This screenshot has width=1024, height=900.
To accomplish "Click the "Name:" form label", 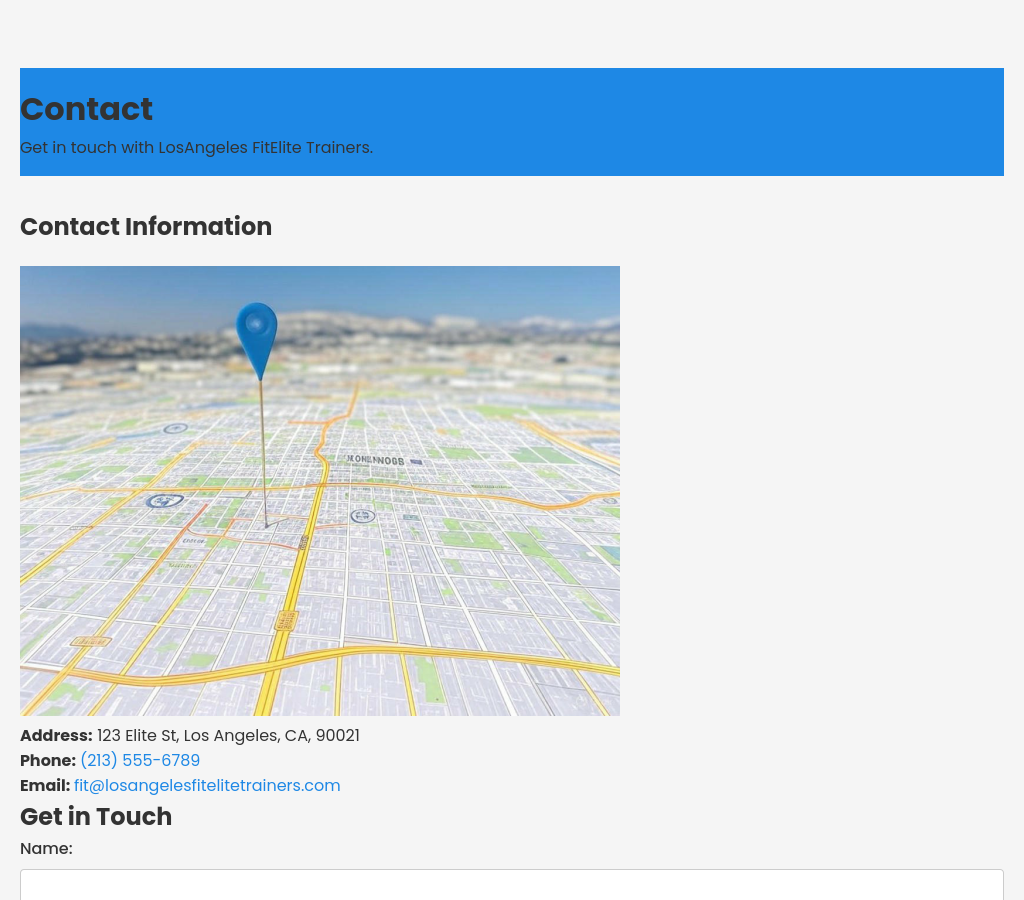I will pos(46,849).
